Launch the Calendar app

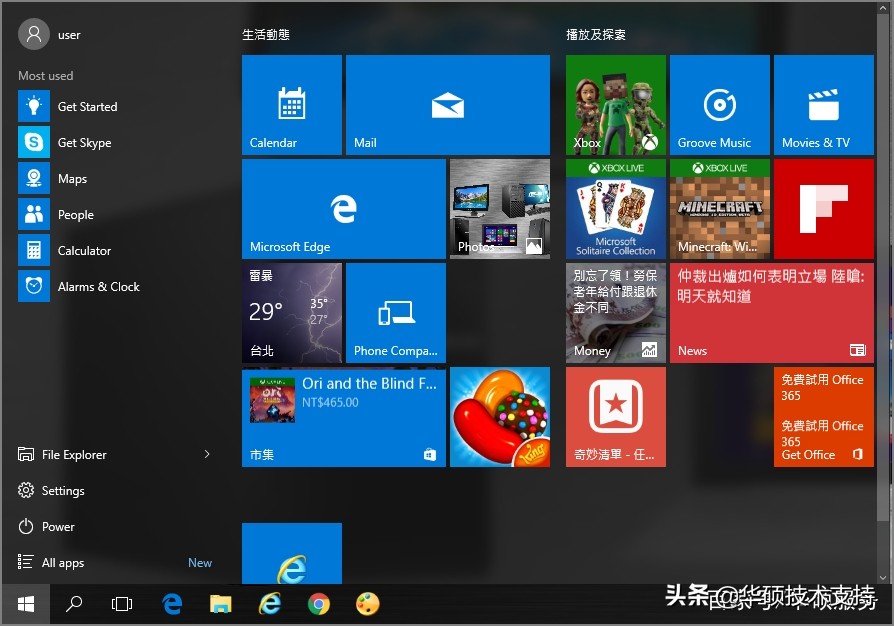pos(291,104)
